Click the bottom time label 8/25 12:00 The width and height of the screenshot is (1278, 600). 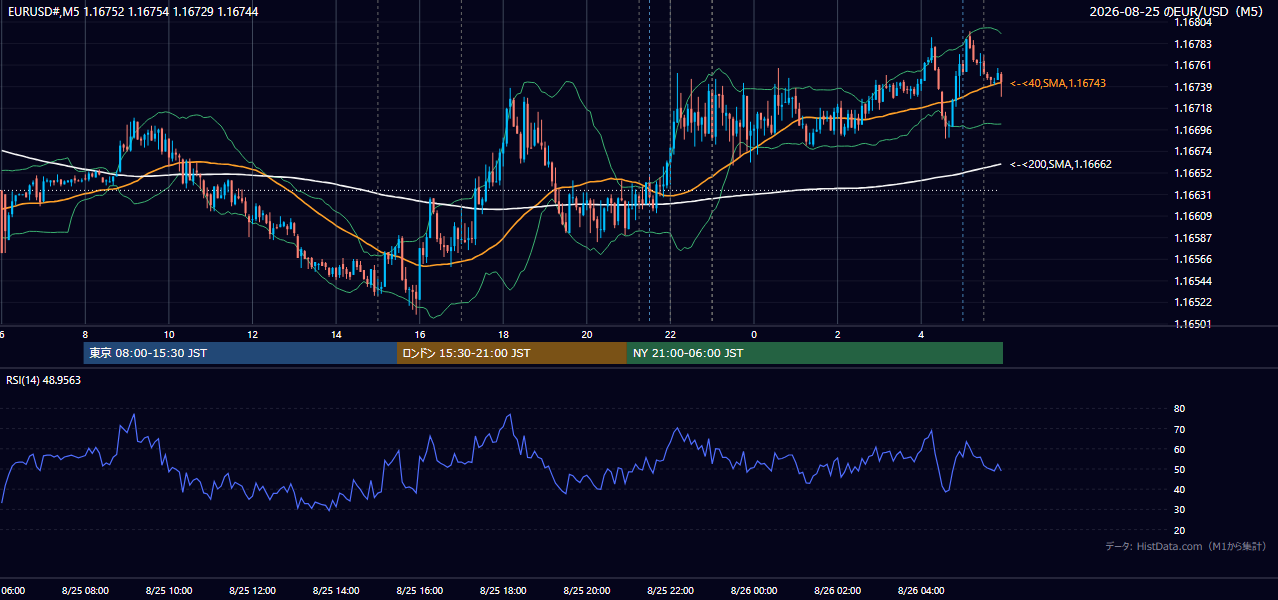pyautogui.click(x=253, y=591)
